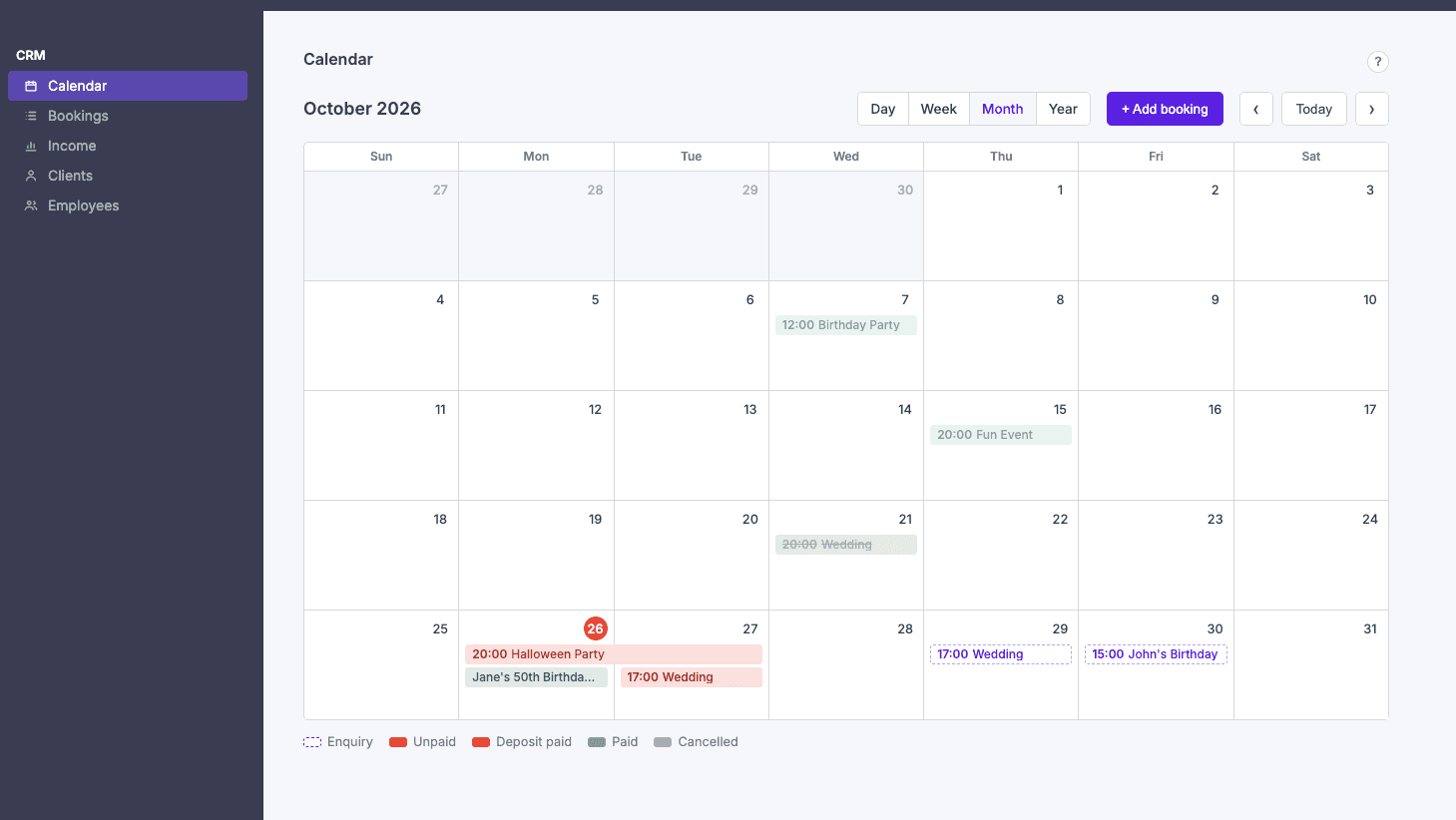Click date 31 in the calendar
Image resolution: width=1456 pixels, height=820 pixels.
pos(1370,628)
